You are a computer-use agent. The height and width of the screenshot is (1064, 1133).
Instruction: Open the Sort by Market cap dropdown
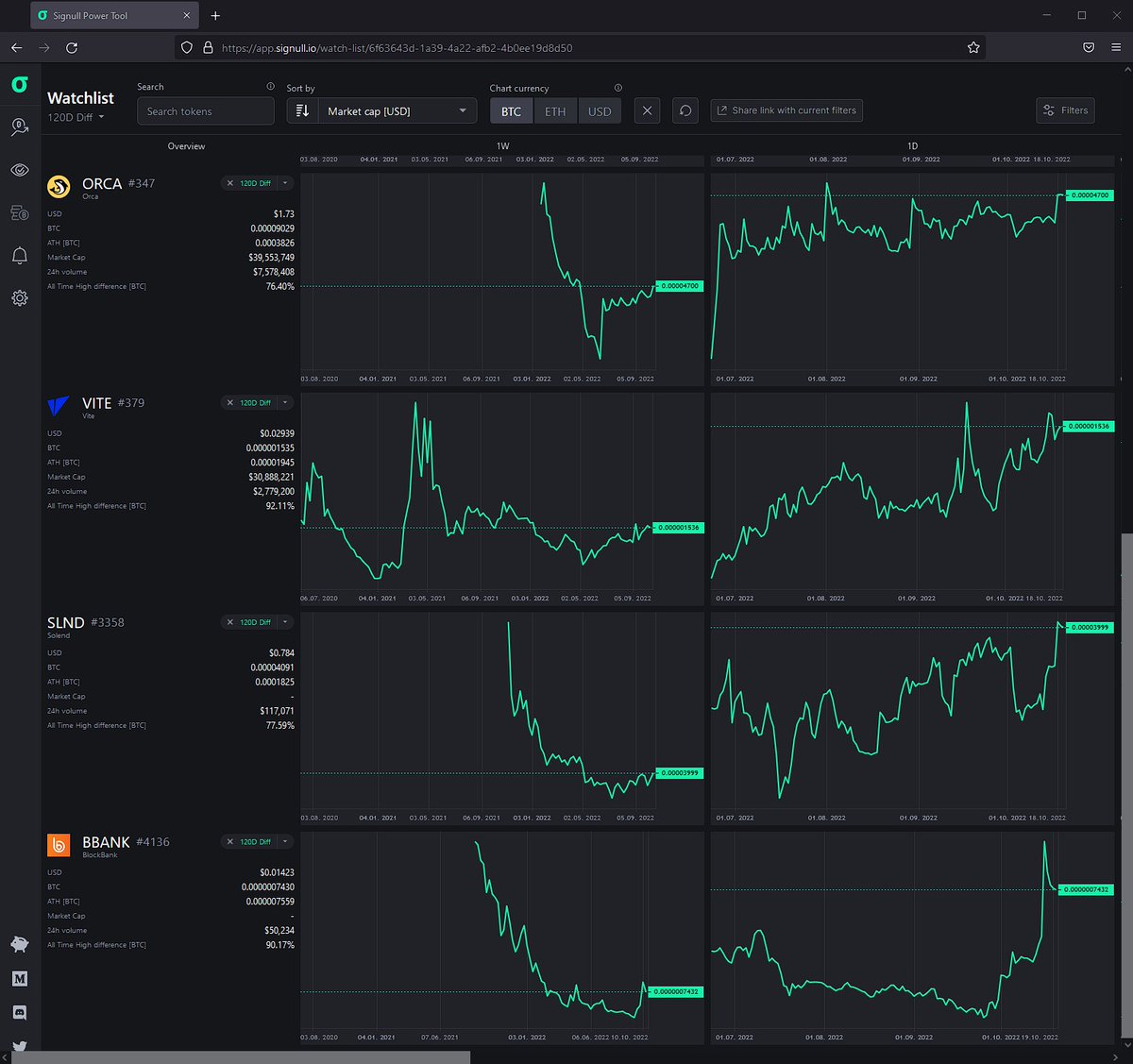[397, 111]
